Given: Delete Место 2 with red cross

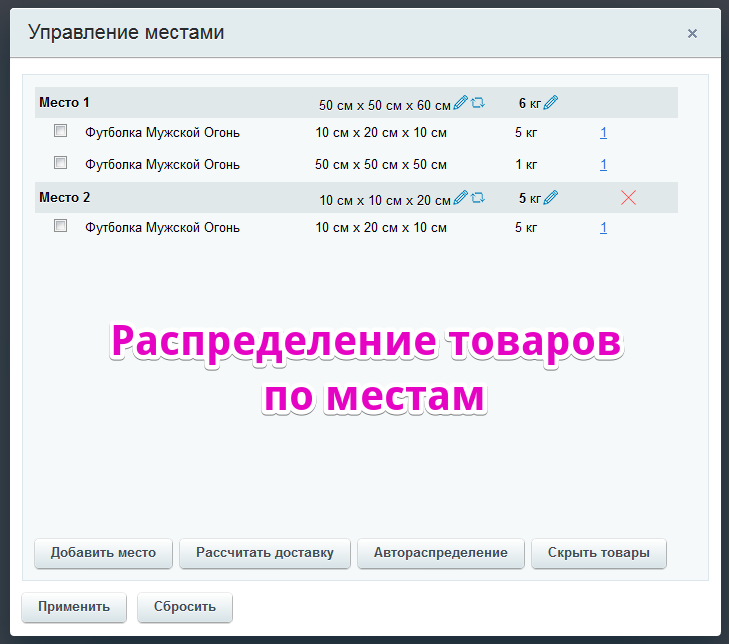Looking at the screenshot, I should [628, 198].
